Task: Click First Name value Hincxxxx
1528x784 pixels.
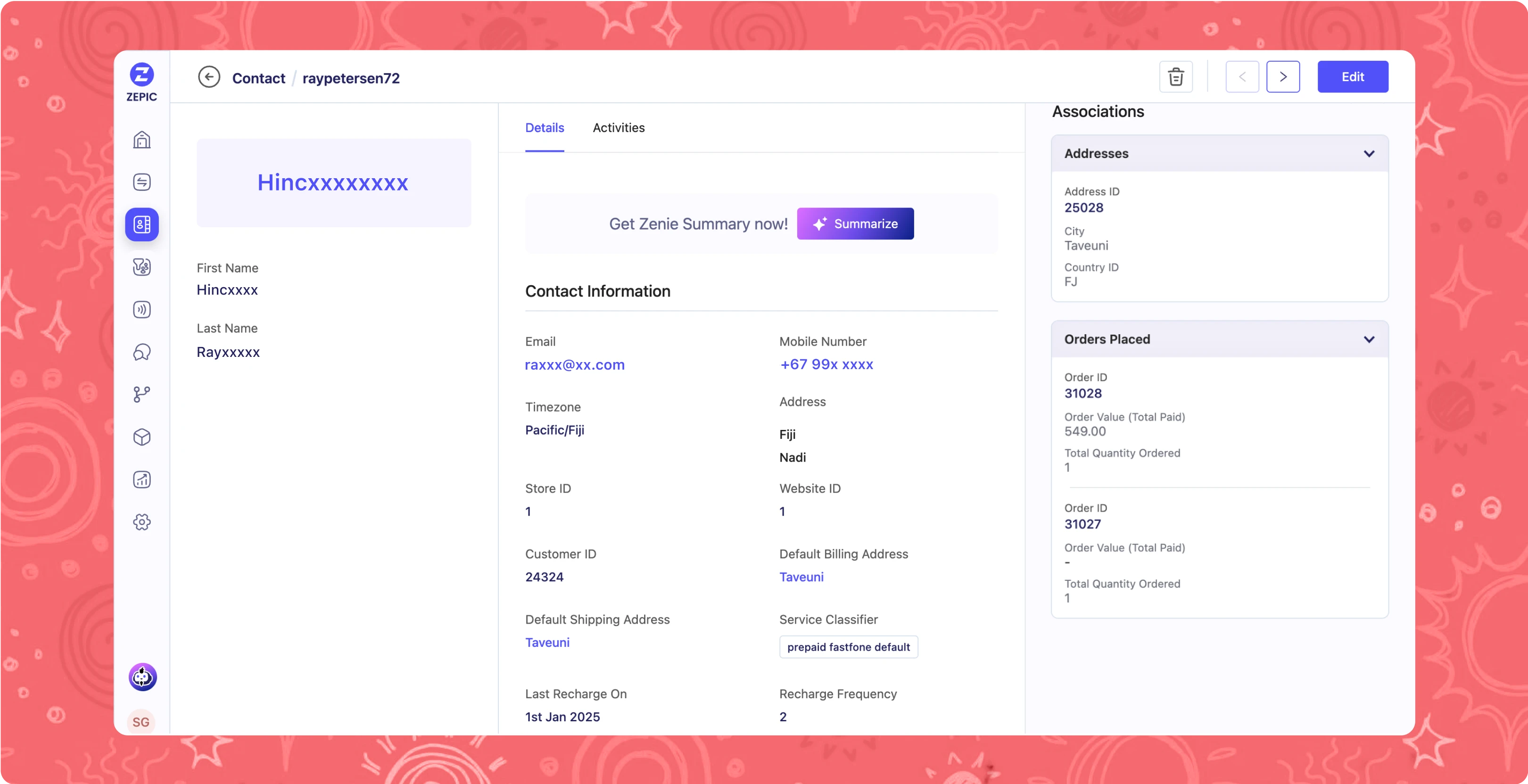Action: click(x=227, y=290)
